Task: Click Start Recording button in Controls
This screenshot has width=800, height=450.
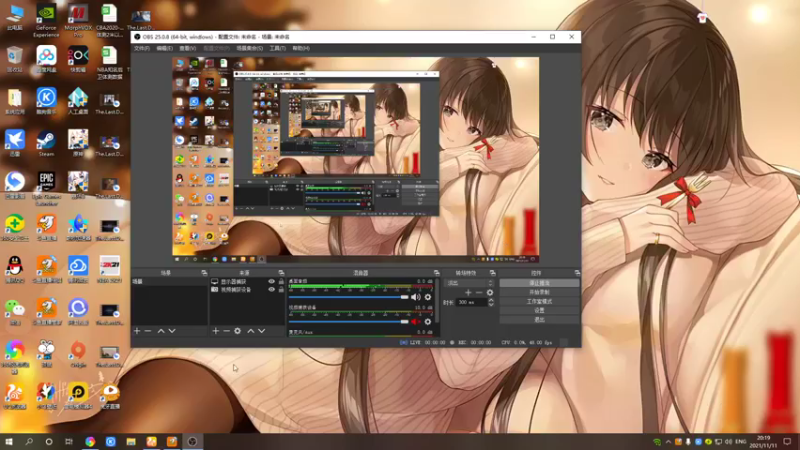Action: (539, 292)
